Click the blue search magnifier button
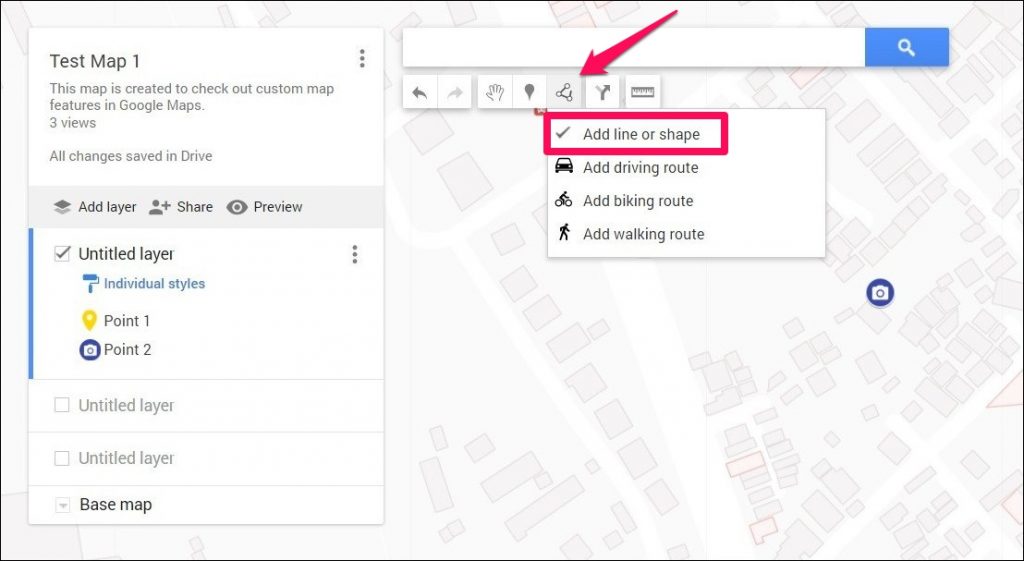 click(906, 47)
